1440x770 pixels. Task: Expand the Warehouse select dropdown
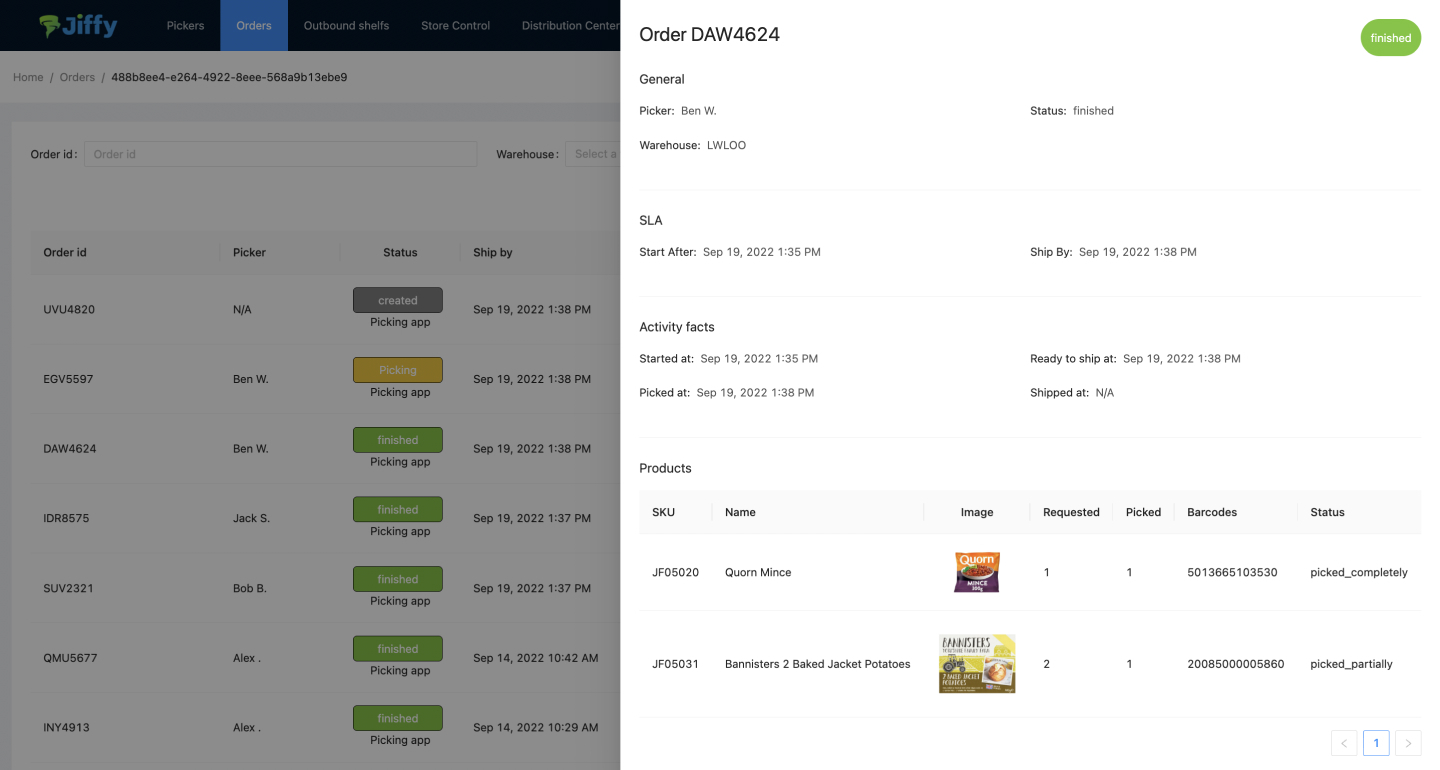coord(594,154)
